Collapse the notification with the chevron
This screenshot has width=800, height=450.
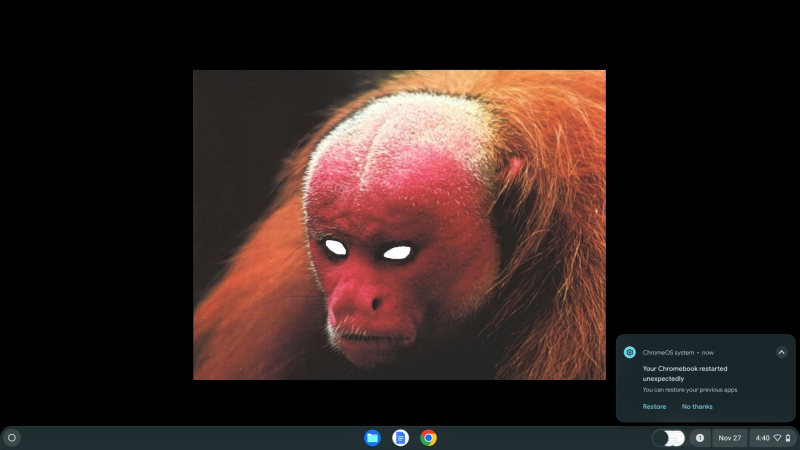point(781,352)
